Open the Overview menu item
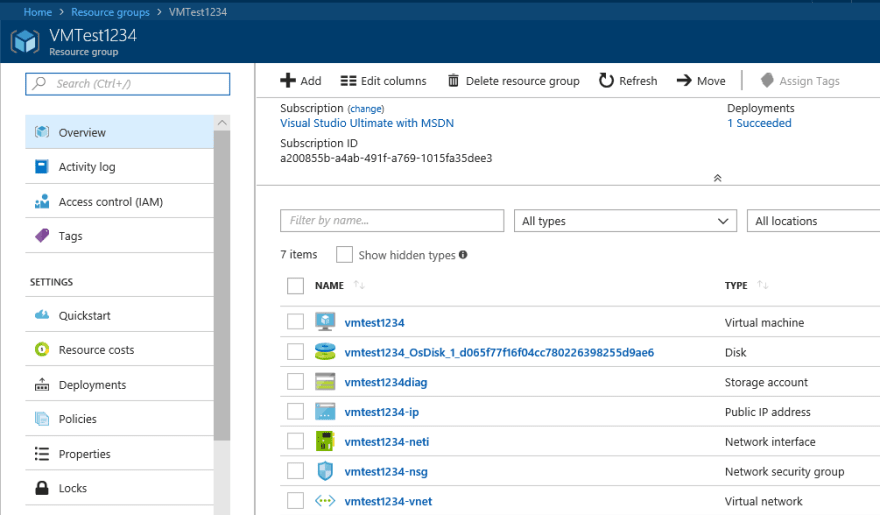880x515 pixels. click(x=120, y=132)
